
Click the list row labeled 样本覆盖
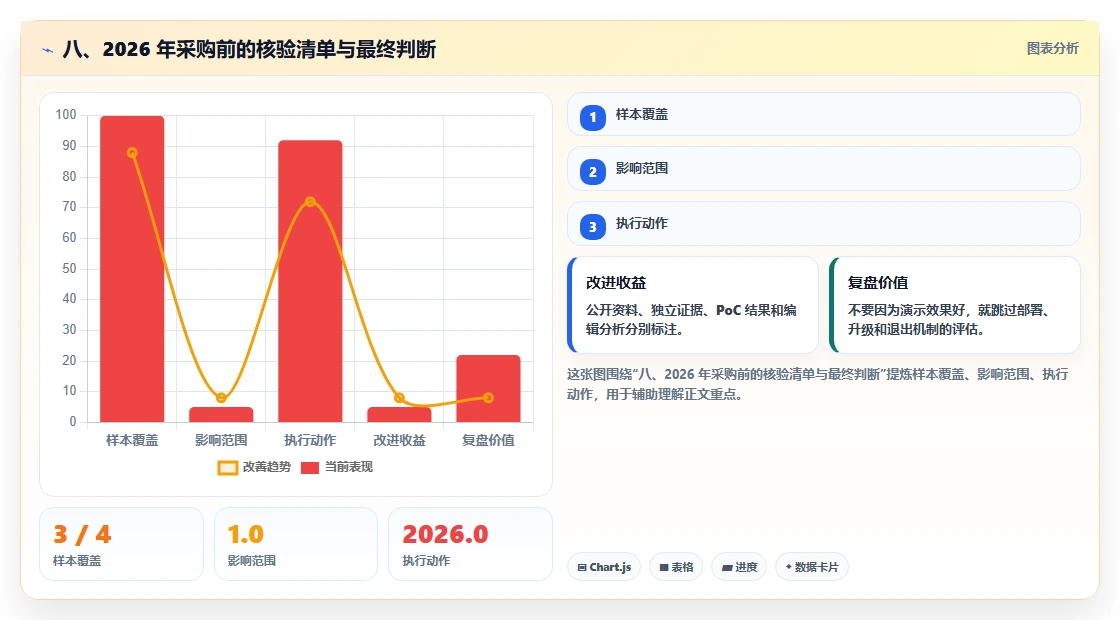[824, 114]
